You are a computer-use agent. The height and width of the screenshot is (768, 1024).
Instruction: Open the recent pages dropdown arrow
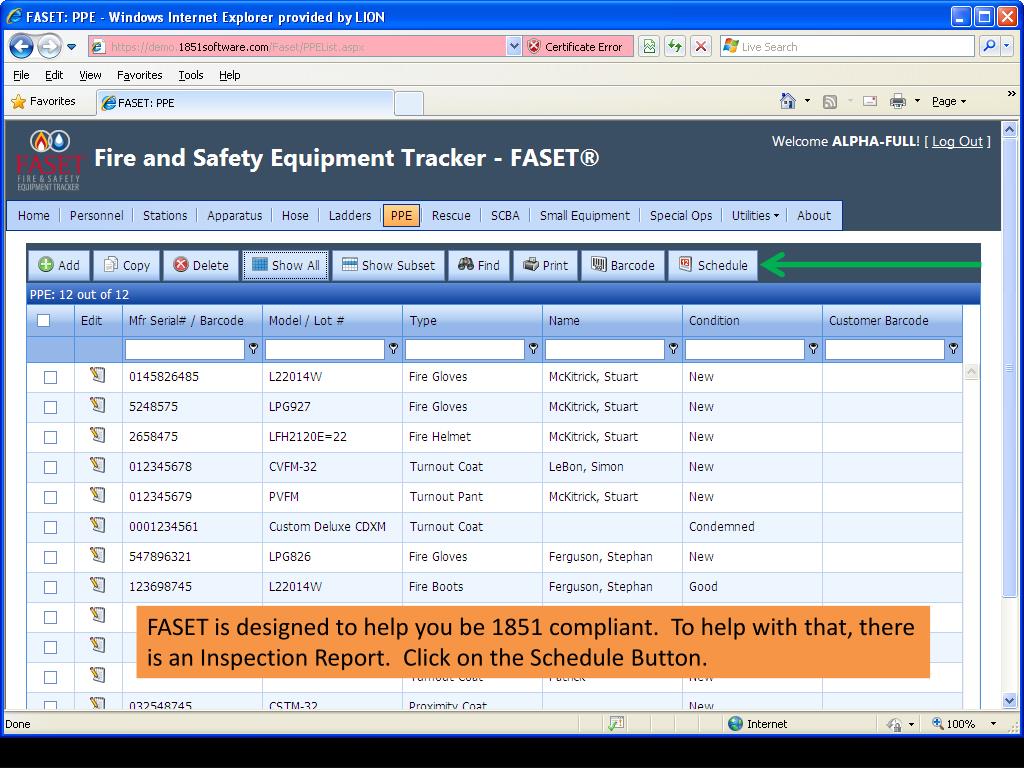[x=72, y=47]
